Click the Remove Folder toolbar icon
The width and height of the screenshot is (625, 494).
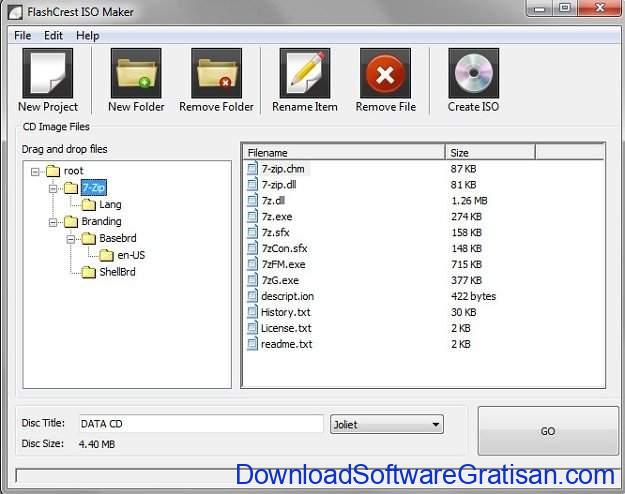point(216,73)
